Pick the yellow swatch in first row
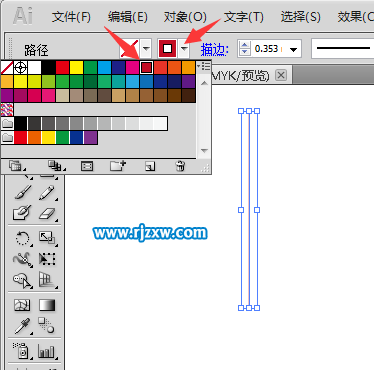374x370 pixels. click(76, 68)
